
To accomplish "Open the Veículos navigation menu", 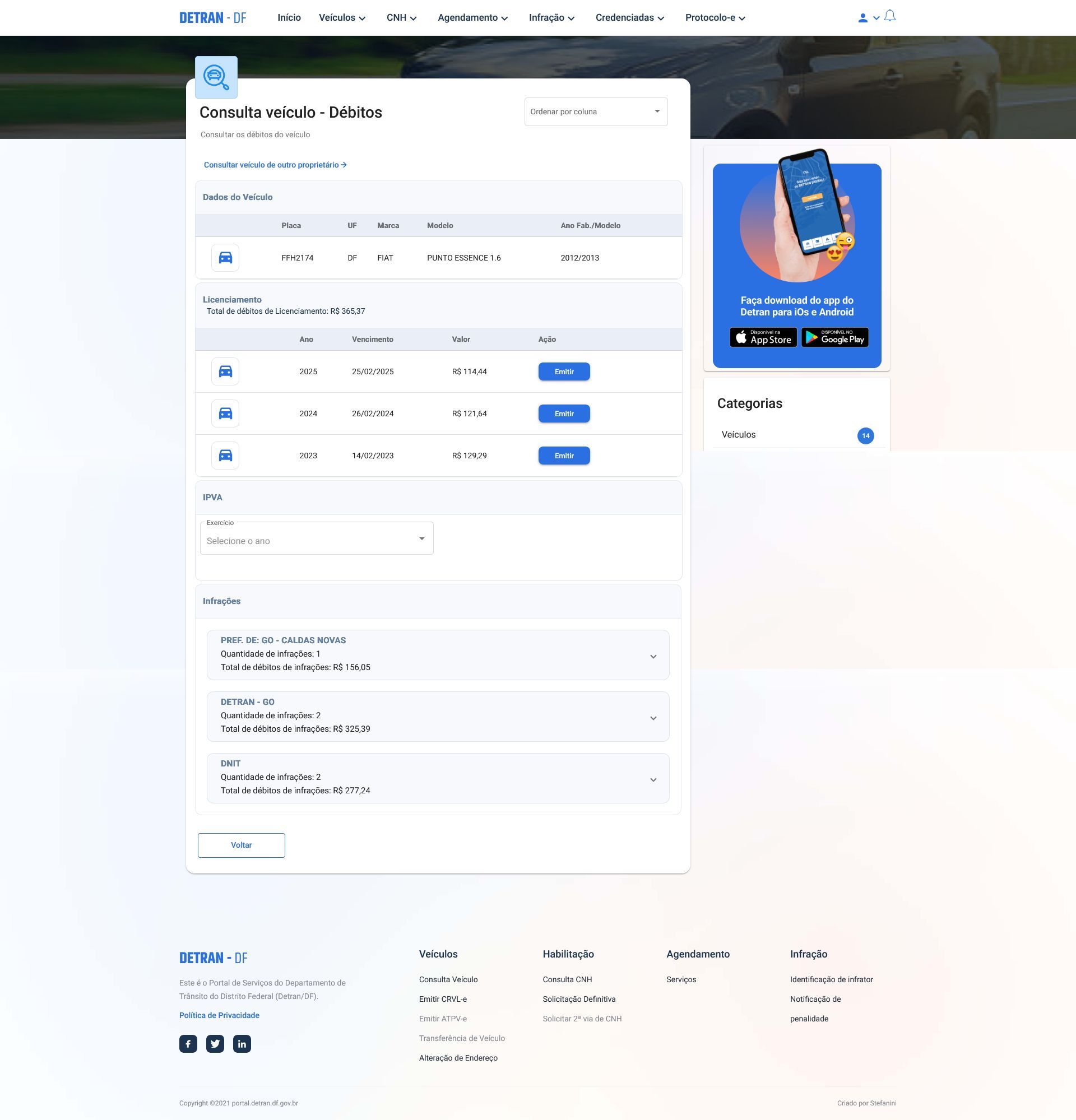I will [x=342, y=18].
